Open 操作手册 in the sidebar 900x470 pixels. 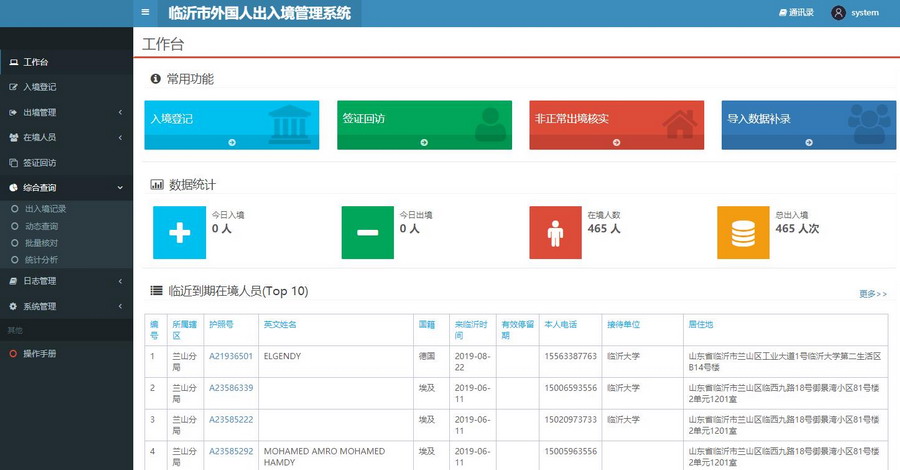[x=66, y=354]
